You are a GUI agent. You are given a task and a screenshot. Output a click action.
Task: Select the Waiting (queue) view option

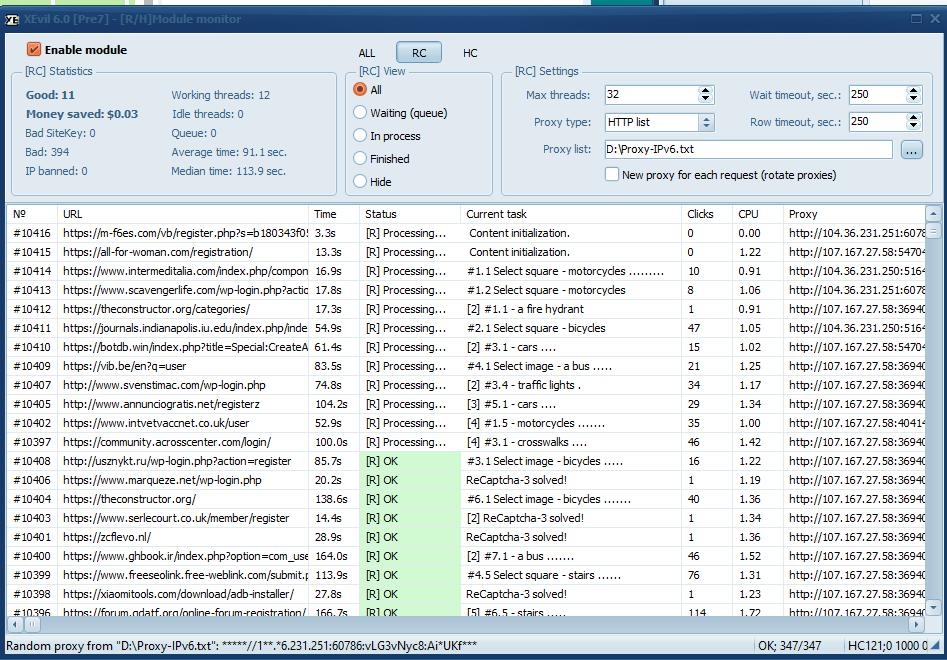[x=361, y=113]
